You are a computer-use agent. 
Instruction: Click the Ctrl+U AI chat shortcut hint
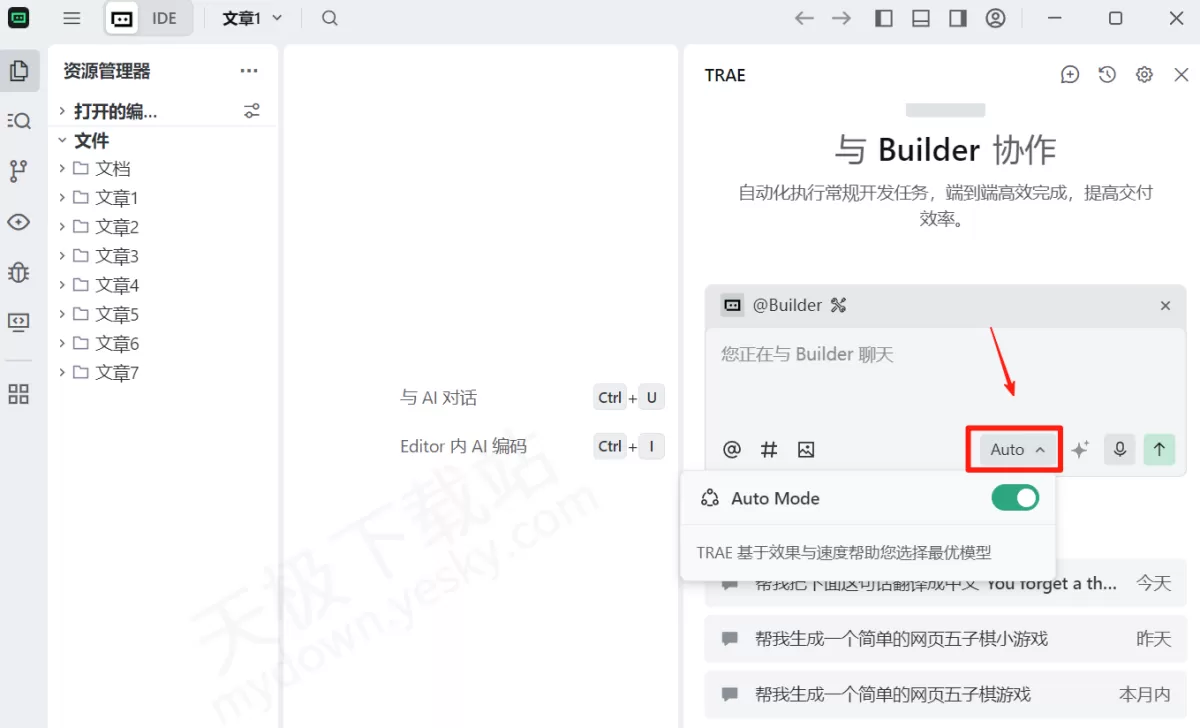click(629, 397)
